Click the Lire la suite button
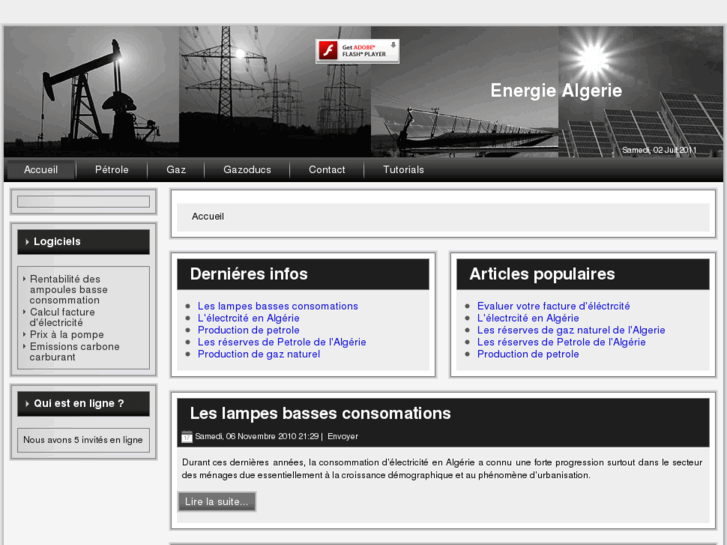Image resolution: width=727 pixels, height=545 pixels. tap(217, 502)
